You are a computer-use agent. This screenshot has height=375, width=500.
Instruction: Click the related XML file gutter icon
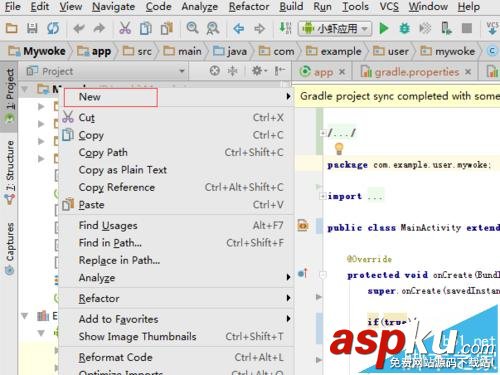303,226
